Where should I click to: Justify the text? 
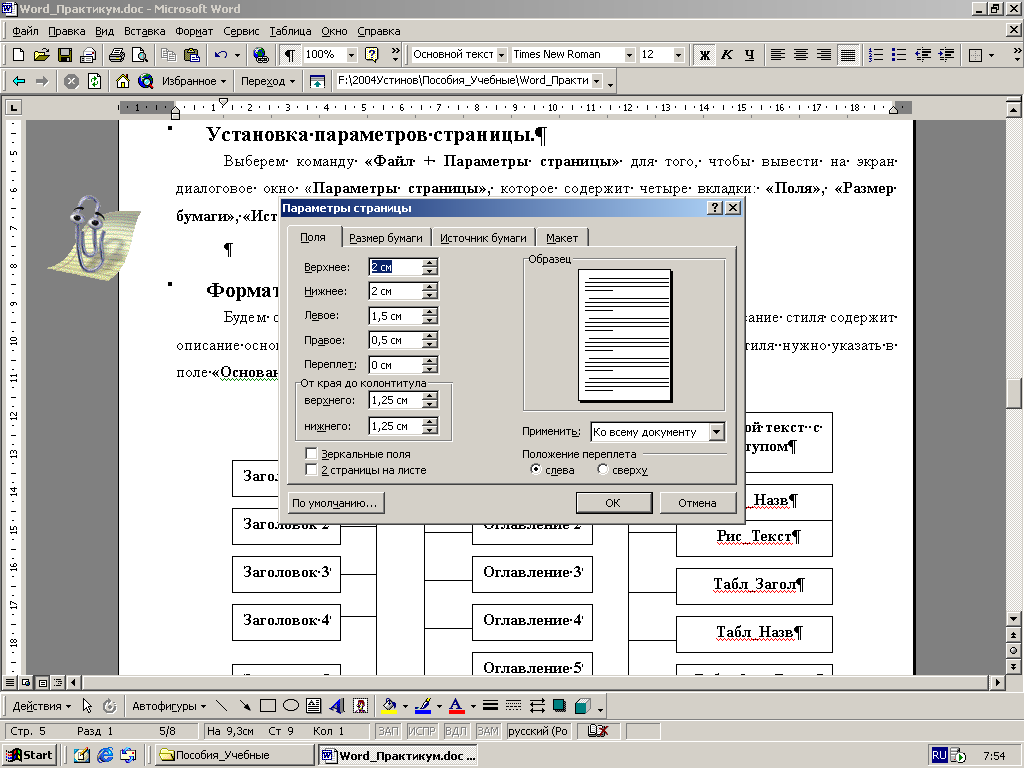(x=848, y=55)
